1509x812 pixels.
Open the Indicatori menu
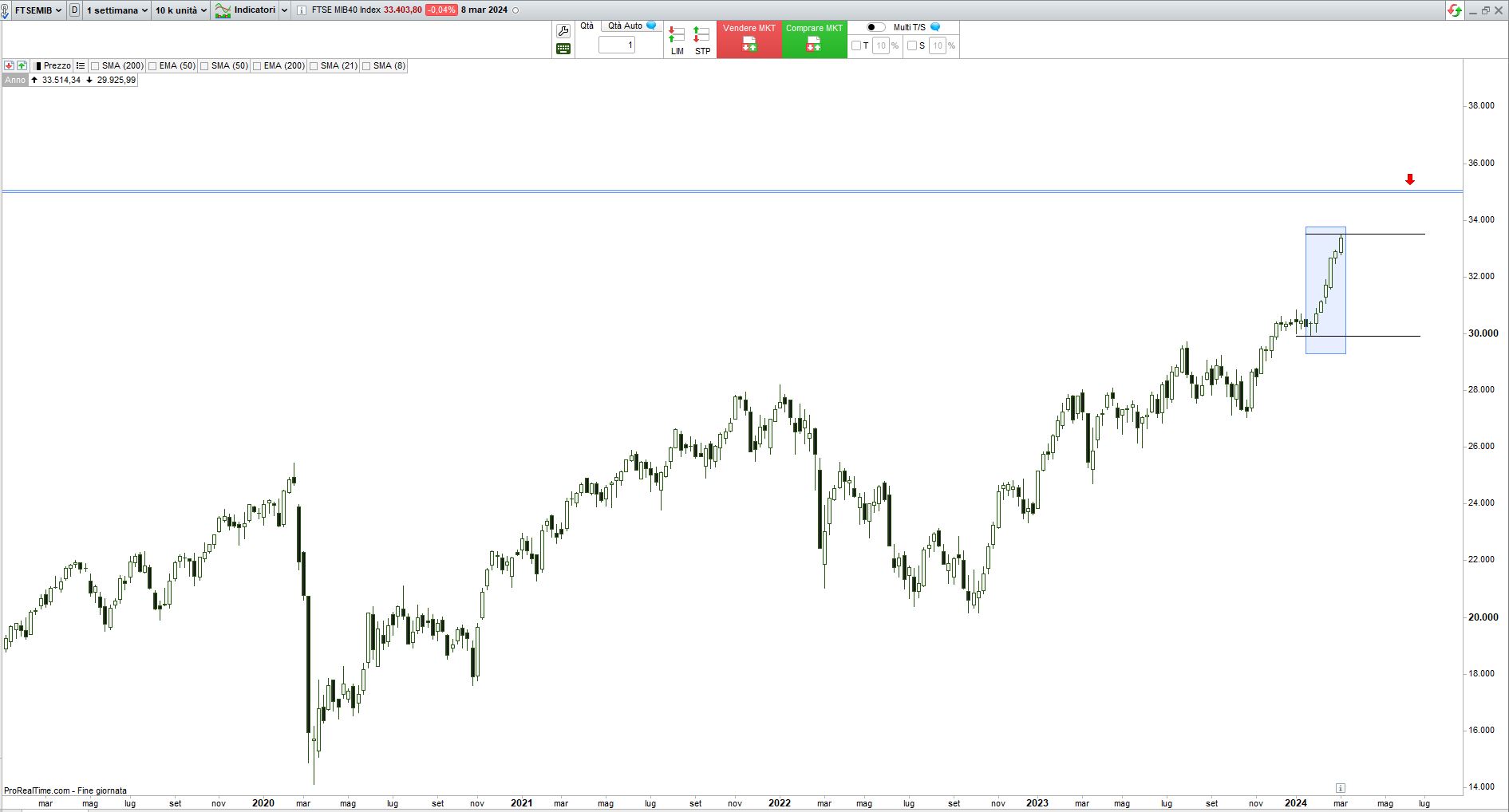click(x=246, y=10)
